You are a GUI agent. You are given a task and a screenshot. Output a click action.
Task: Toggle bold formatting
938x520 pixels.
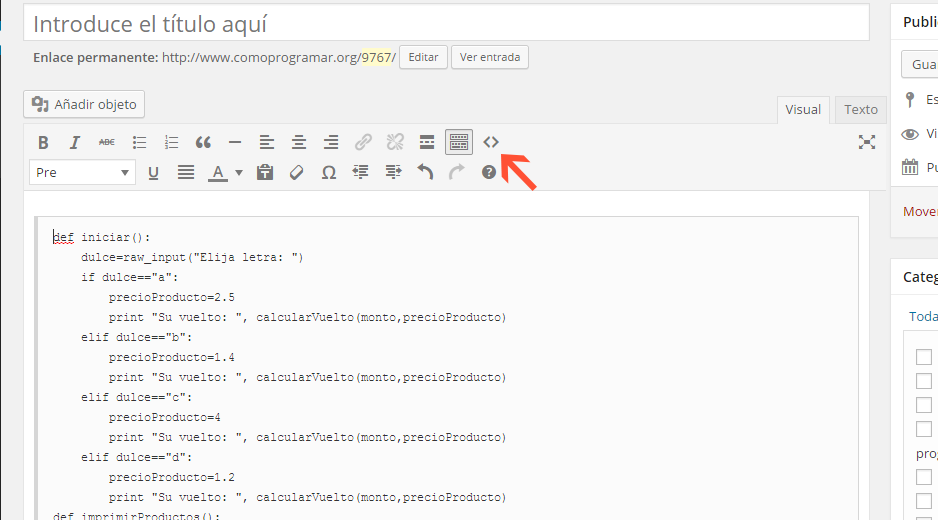43,142
